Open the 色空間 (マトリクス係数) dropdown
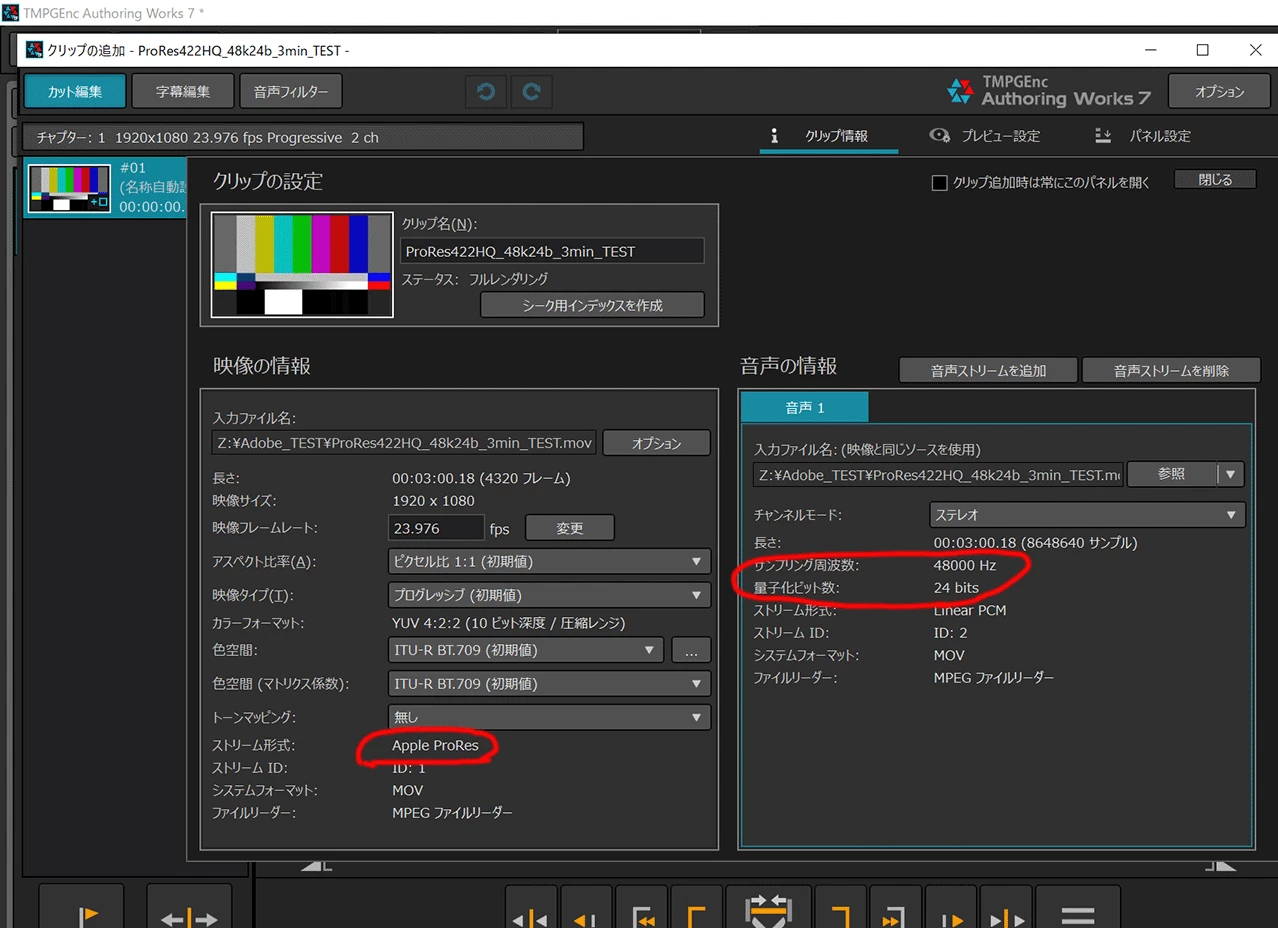The image size is (1278, 928). coord(549,684)
